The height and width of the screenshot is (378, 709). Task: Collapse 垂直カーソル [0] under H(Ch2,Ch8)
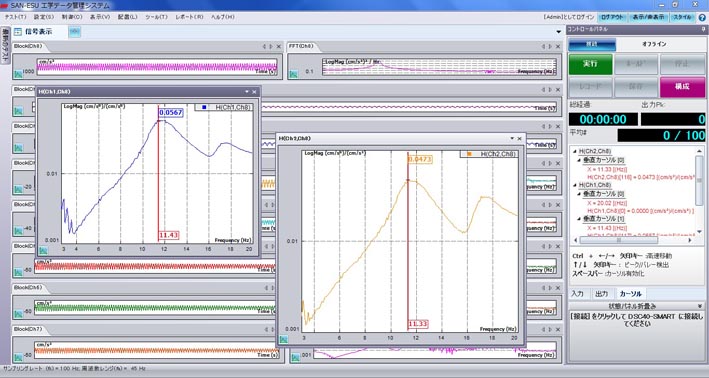point(580,160)
